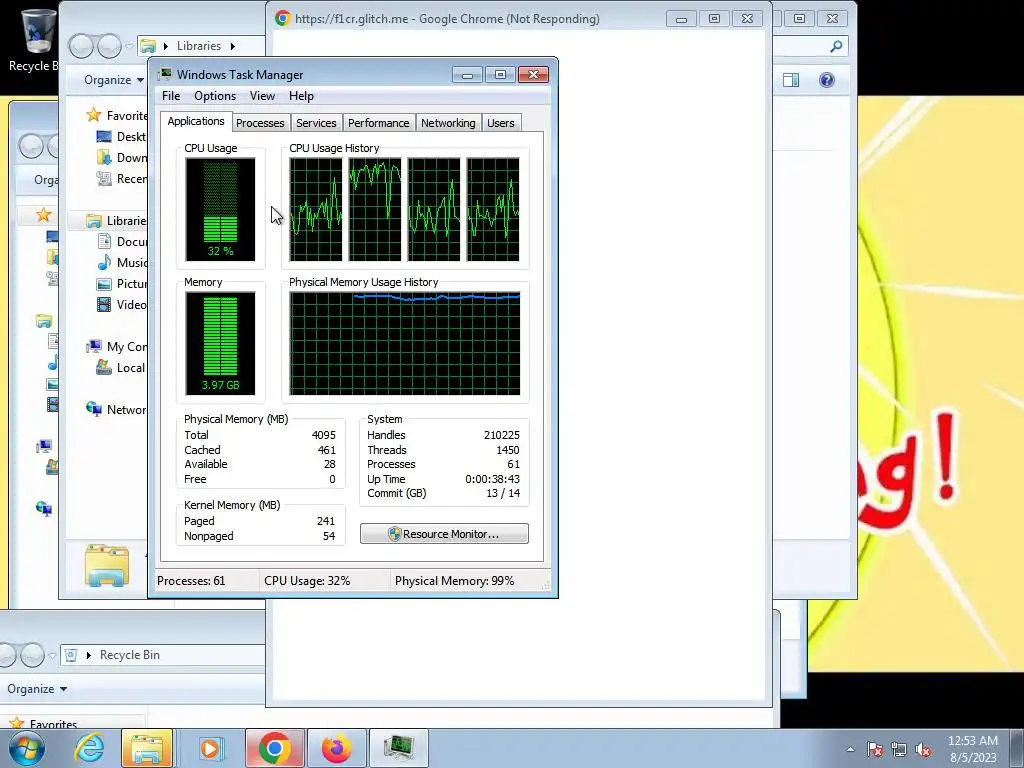This screenshot has width=1024, height=768.
Task: Click the Up Time value 0:00:38:43
Action: coord(492,479)
